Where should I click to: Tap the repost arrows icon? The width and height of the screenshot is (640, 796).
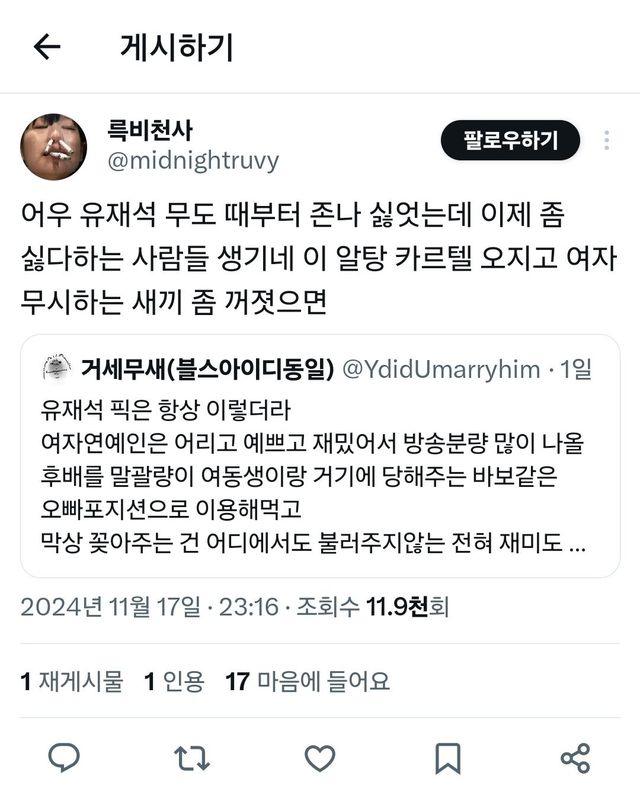click(192, 758)
